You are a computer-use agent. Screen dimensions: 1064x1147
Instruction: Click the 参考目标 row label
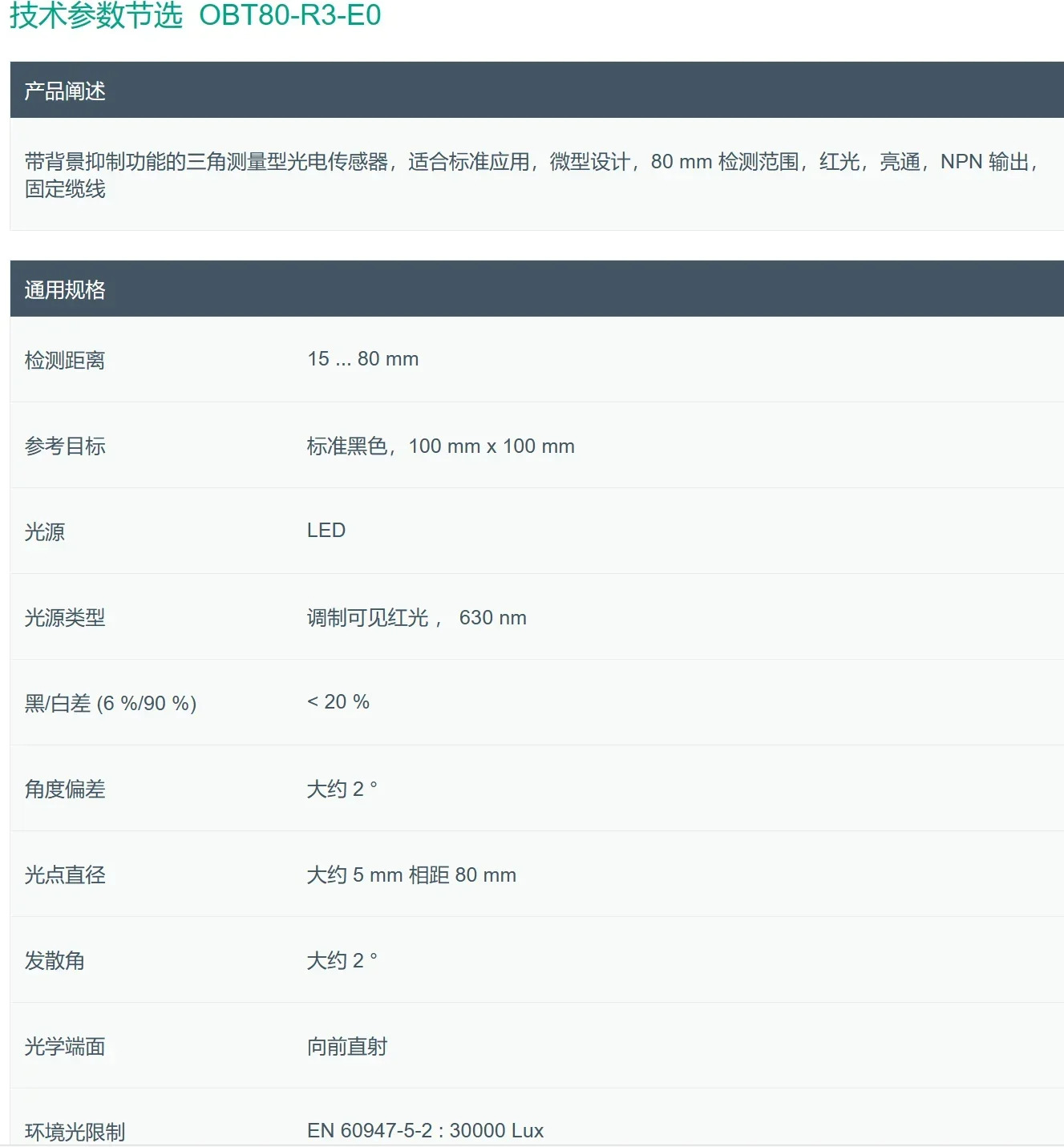pos(65,446)
